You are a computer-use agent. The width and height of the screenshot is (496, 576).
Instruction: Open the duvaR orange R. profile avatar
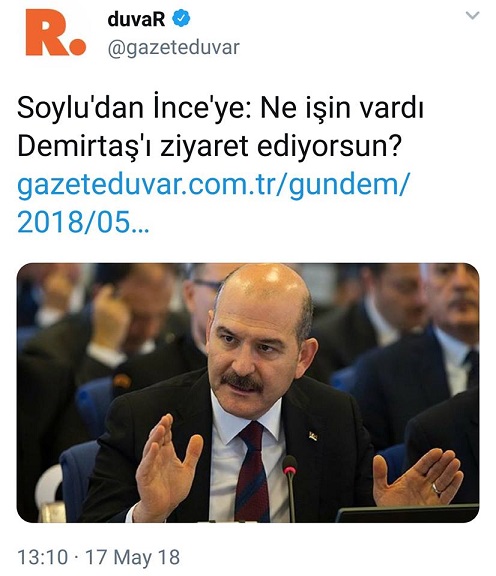(x=55, y=33)
